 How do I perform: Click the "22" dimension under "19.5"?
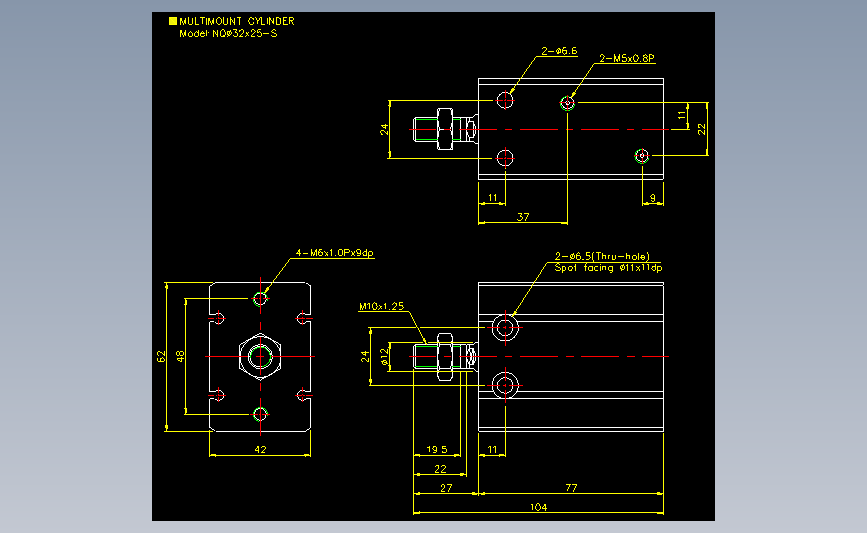tap(440, 469)
